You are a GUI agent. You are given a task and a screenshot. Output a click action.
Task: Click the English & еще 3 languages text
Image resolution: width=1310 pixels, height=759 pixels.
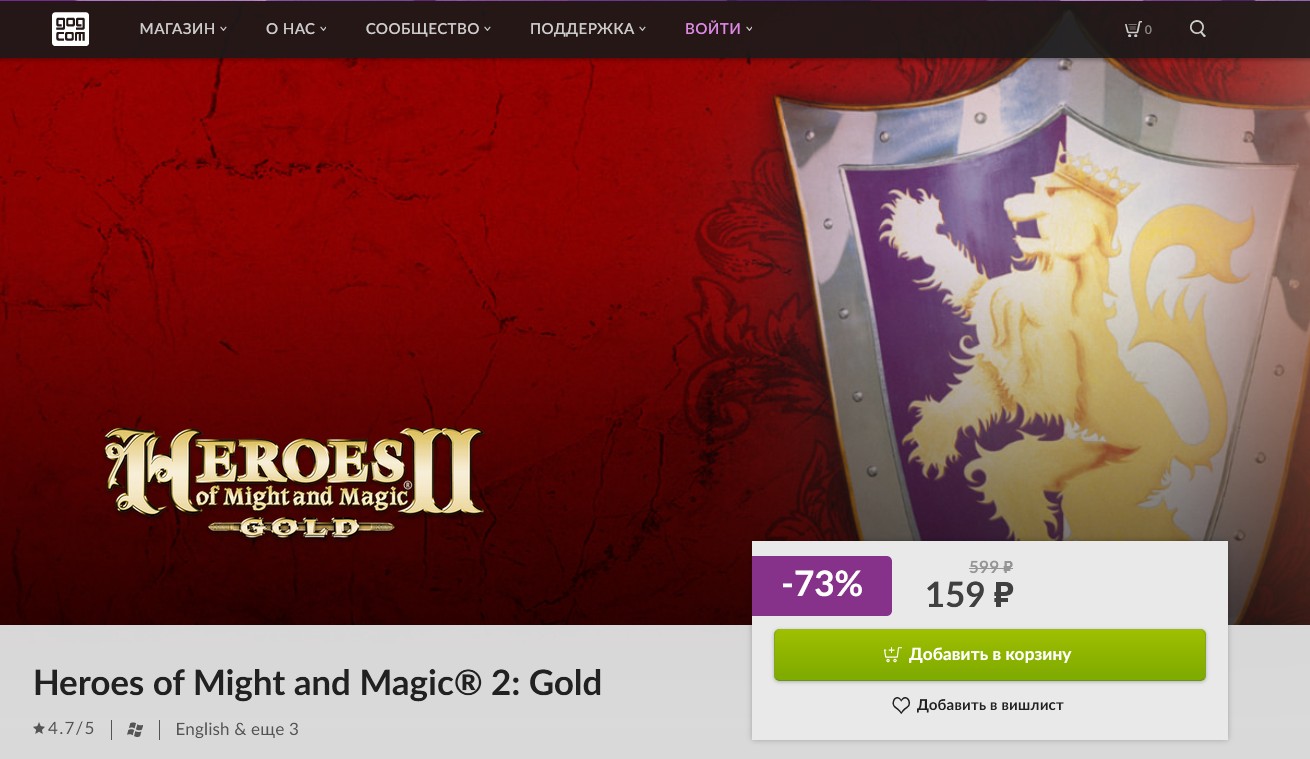click(237, 729)
